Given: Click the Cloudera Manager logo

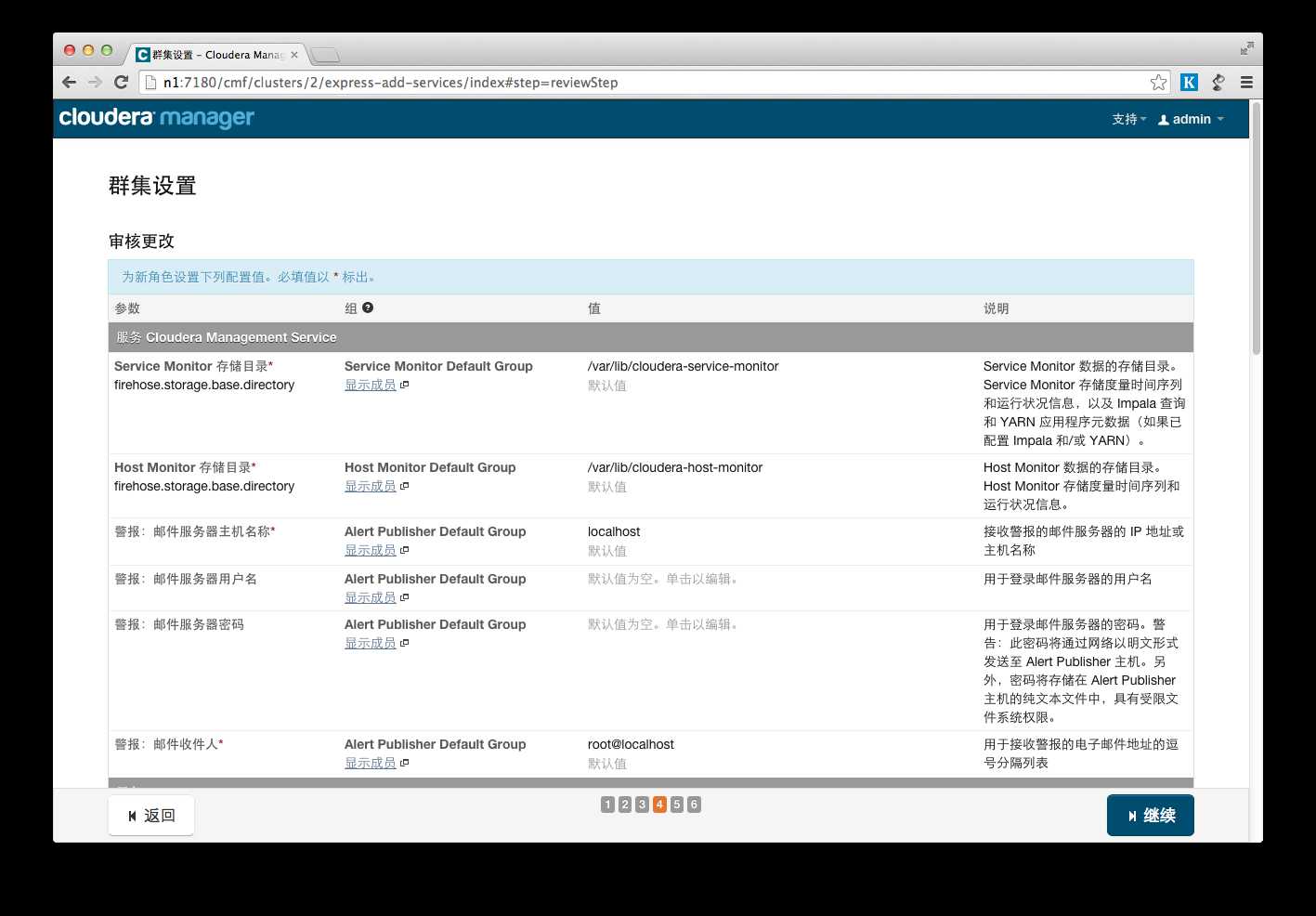Looking at the screenshot, I should coord(156,118).
